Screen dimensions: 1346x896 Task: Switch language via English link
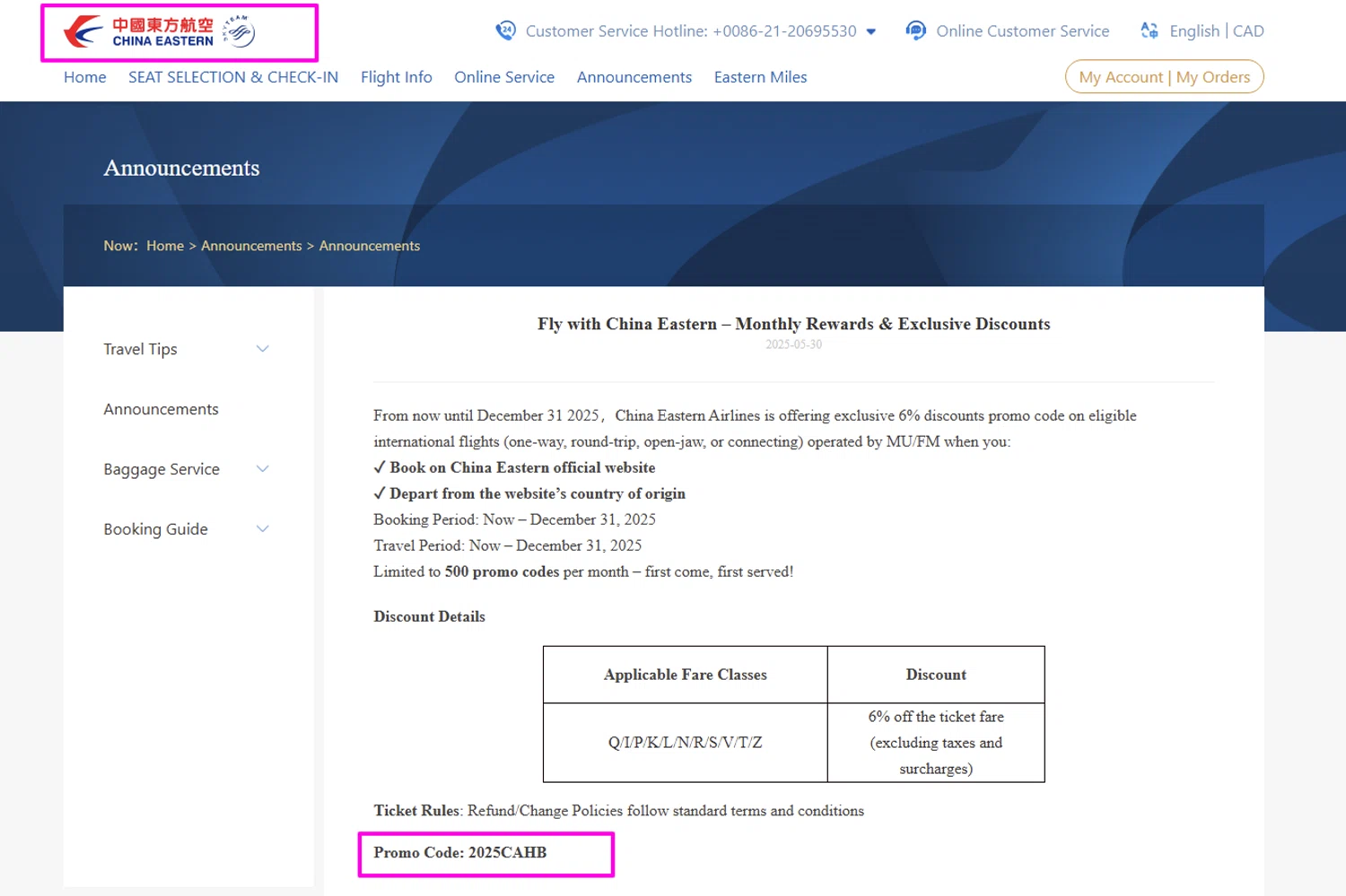point(1194,31)
